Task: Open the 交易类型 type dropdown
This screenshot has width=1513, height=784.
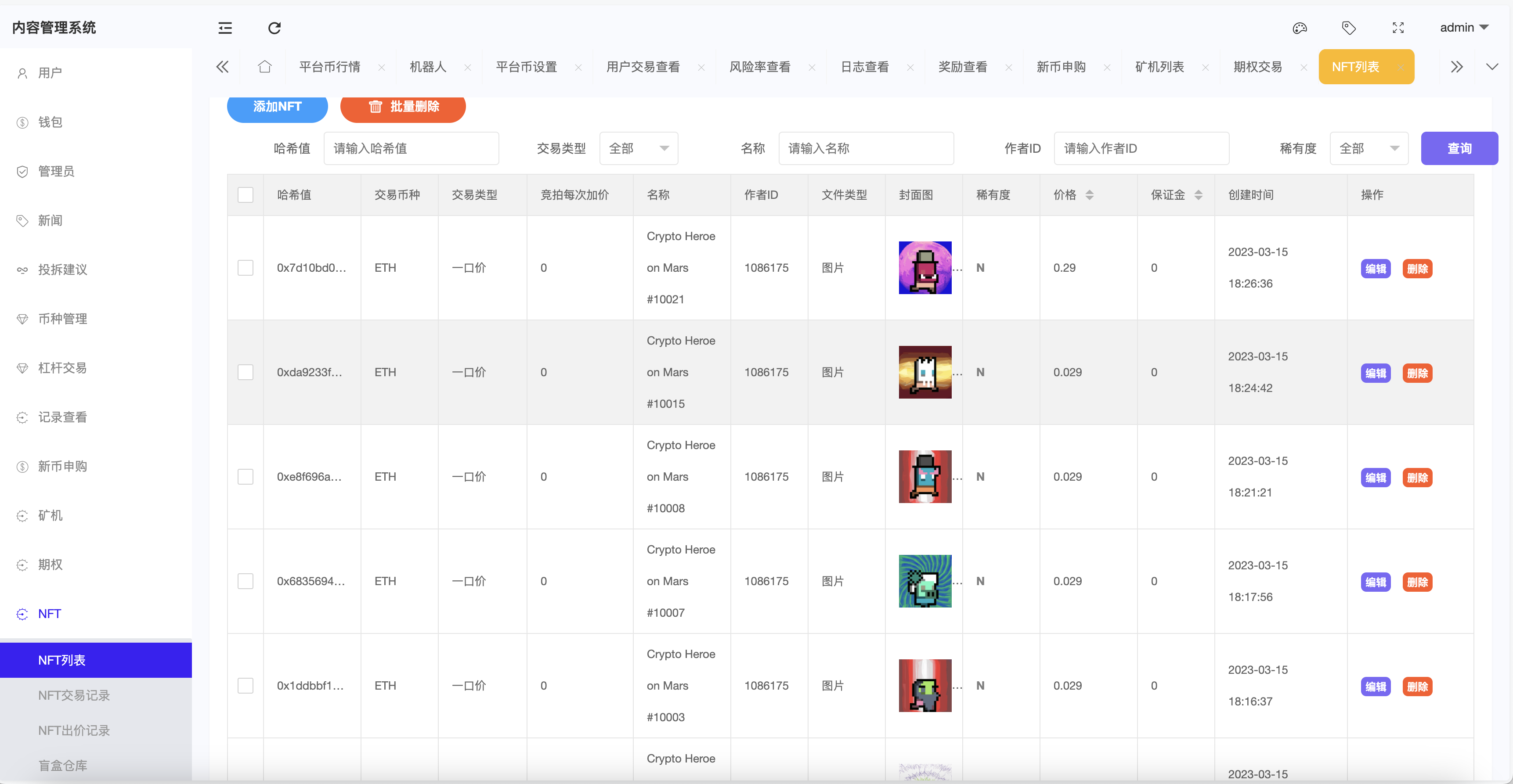Action: click(639, 148)
